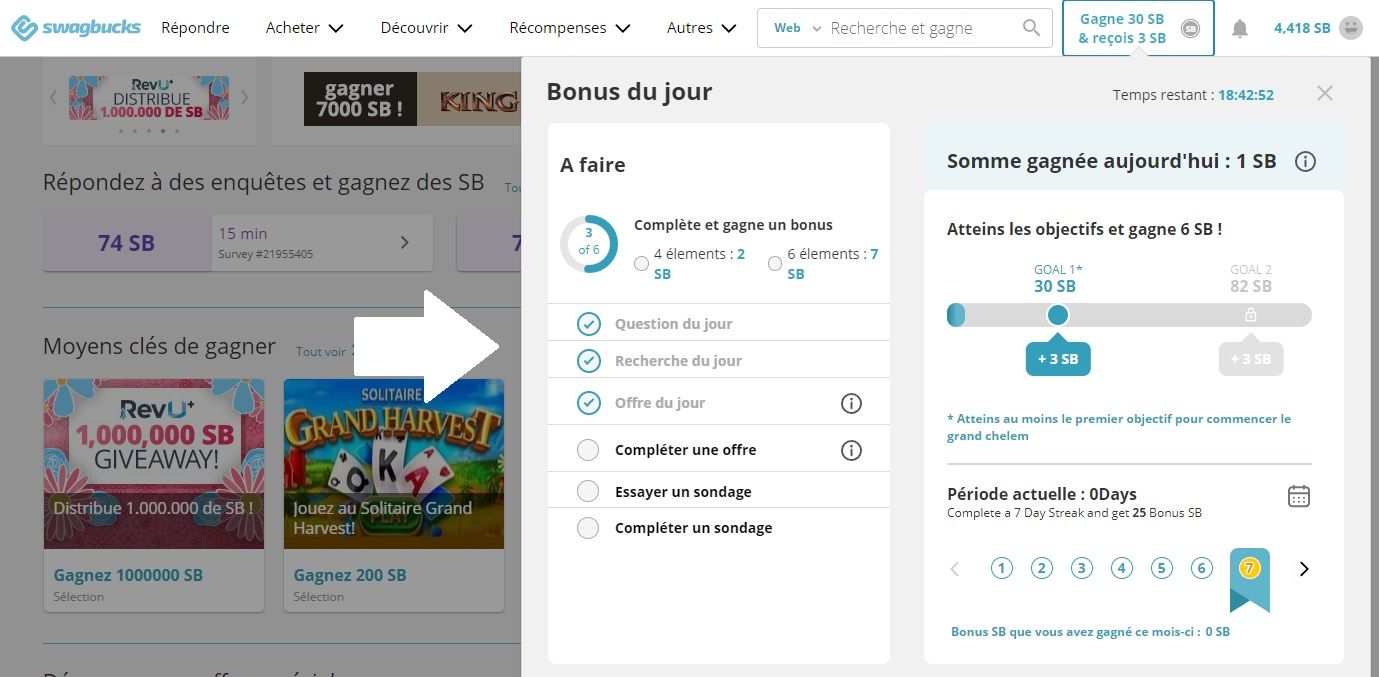Click the Swagbucks logo

[76, 28]
